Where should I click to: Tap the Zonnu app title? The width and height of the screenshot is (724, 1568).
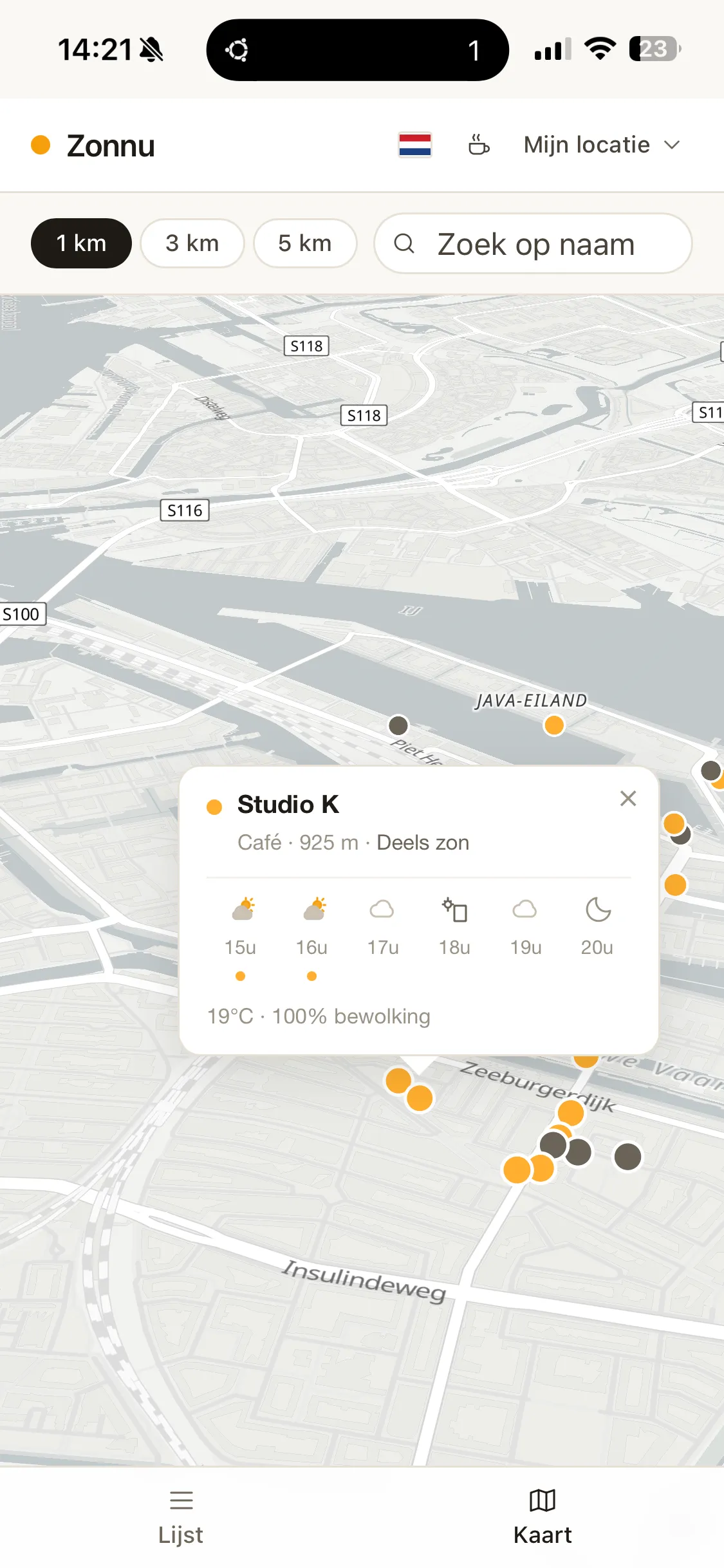(x=111, y=146)
